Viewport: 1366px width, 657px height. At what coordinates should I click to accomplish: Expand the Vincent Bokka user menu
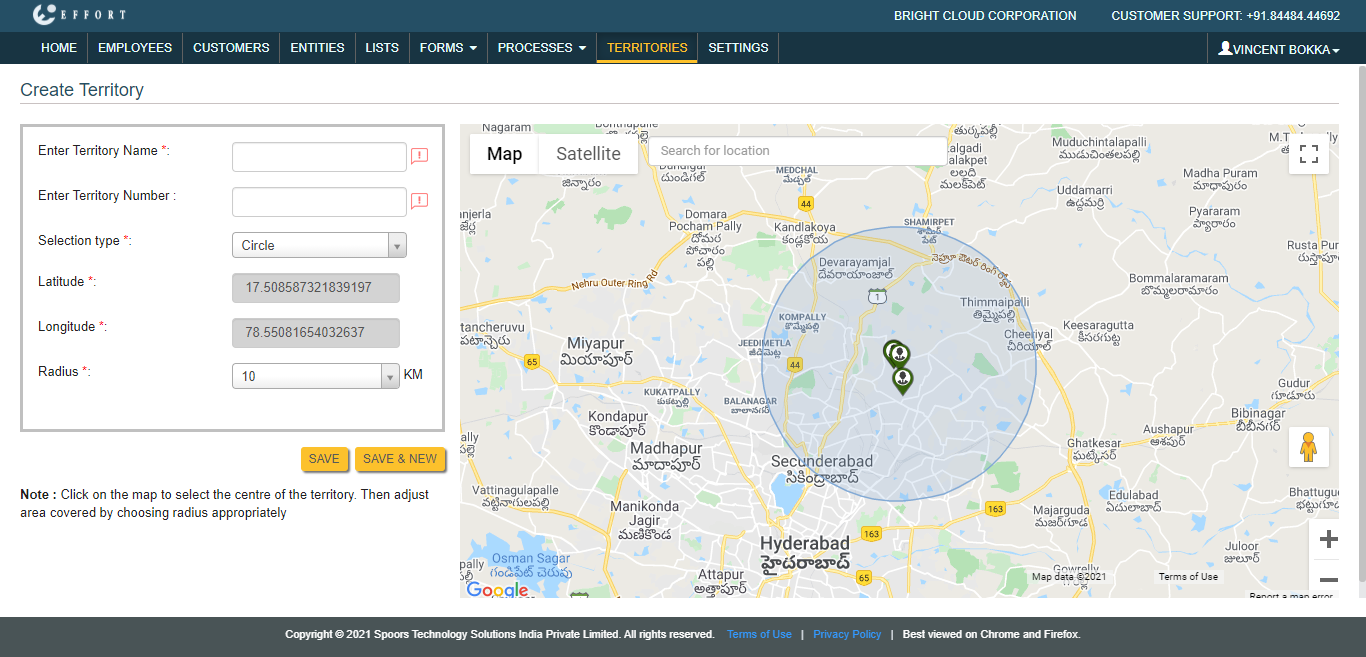tap(1278, 49)
